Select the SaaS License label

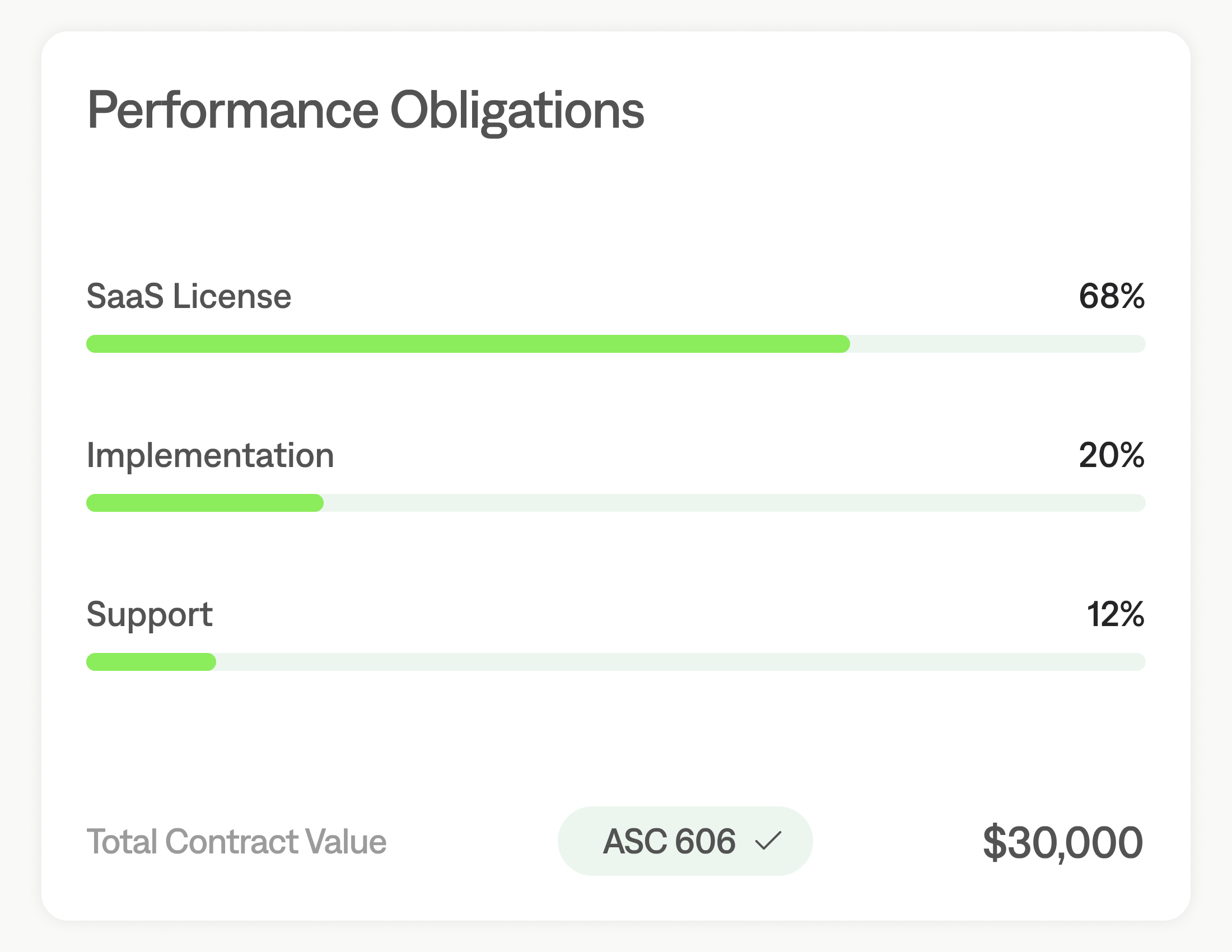188,296
